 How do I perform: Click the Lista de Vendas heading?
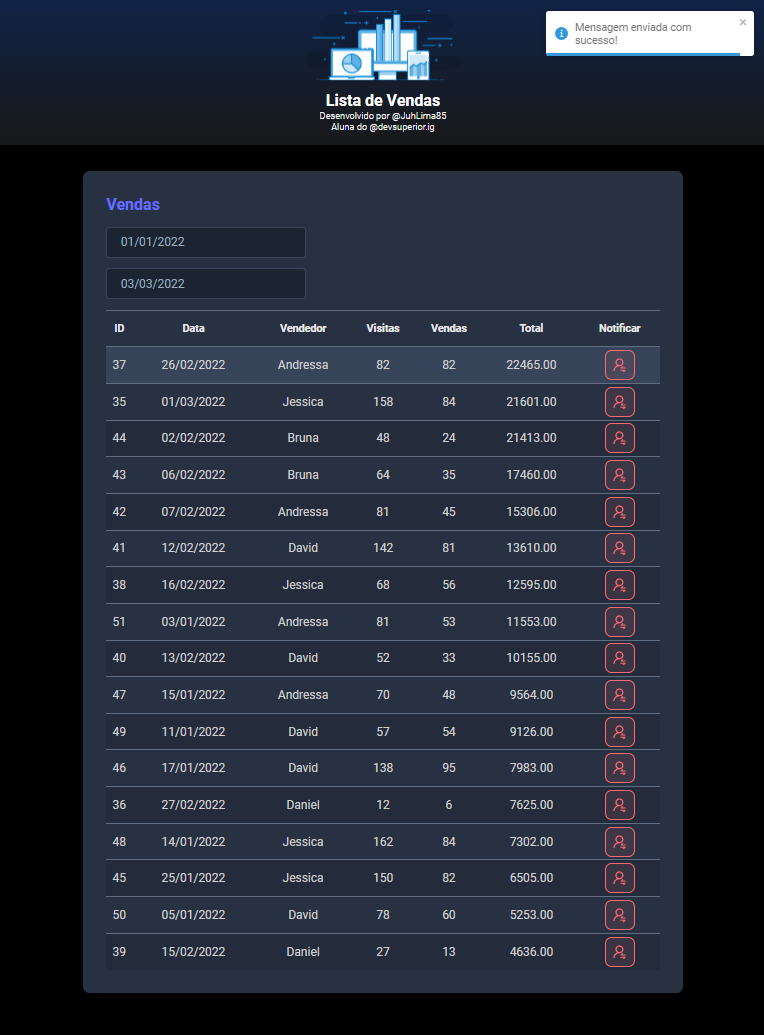(x=383, y=100)
